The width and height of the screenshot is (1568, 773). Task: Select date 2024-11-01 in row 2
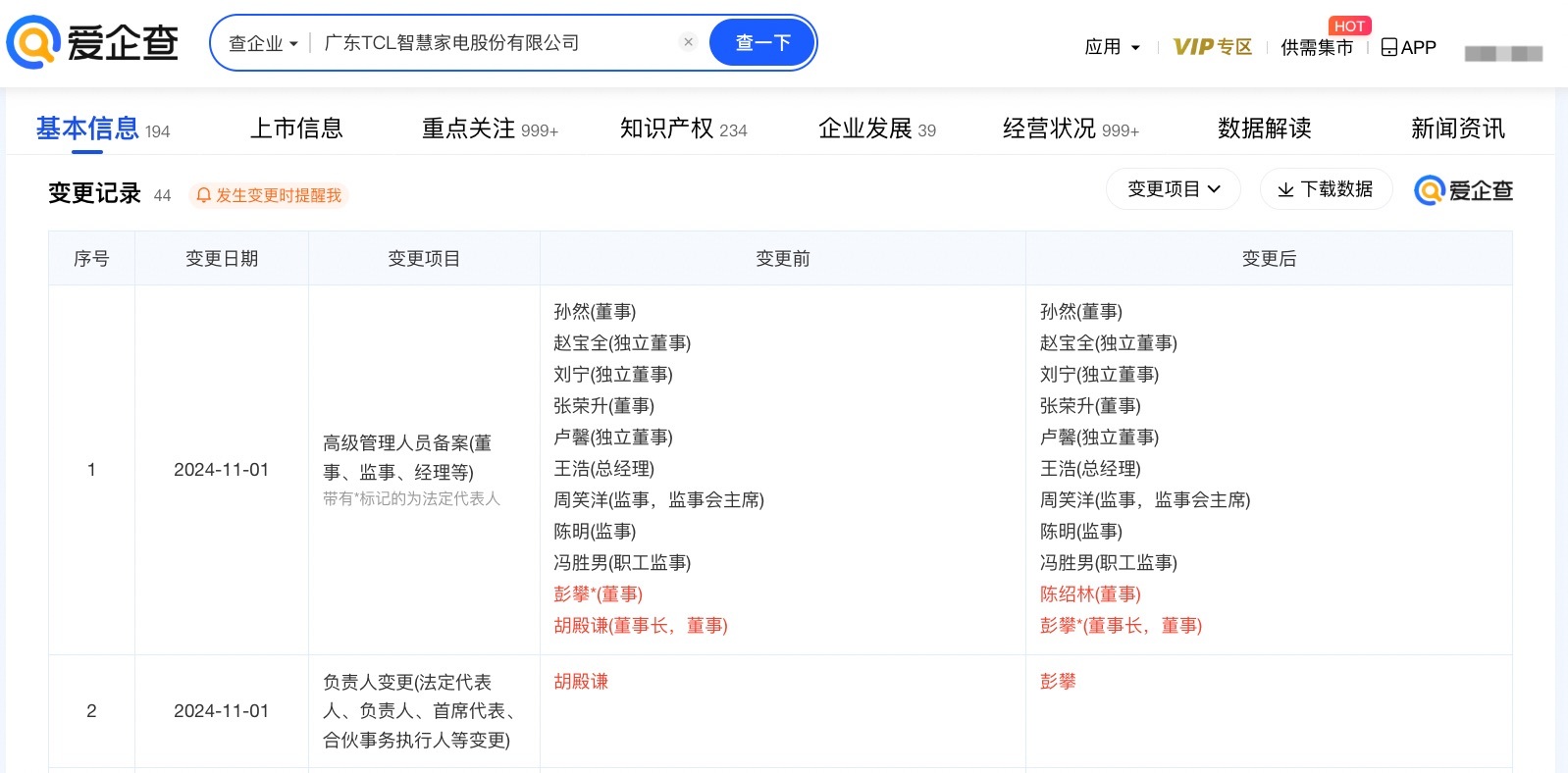click(221, 711)
